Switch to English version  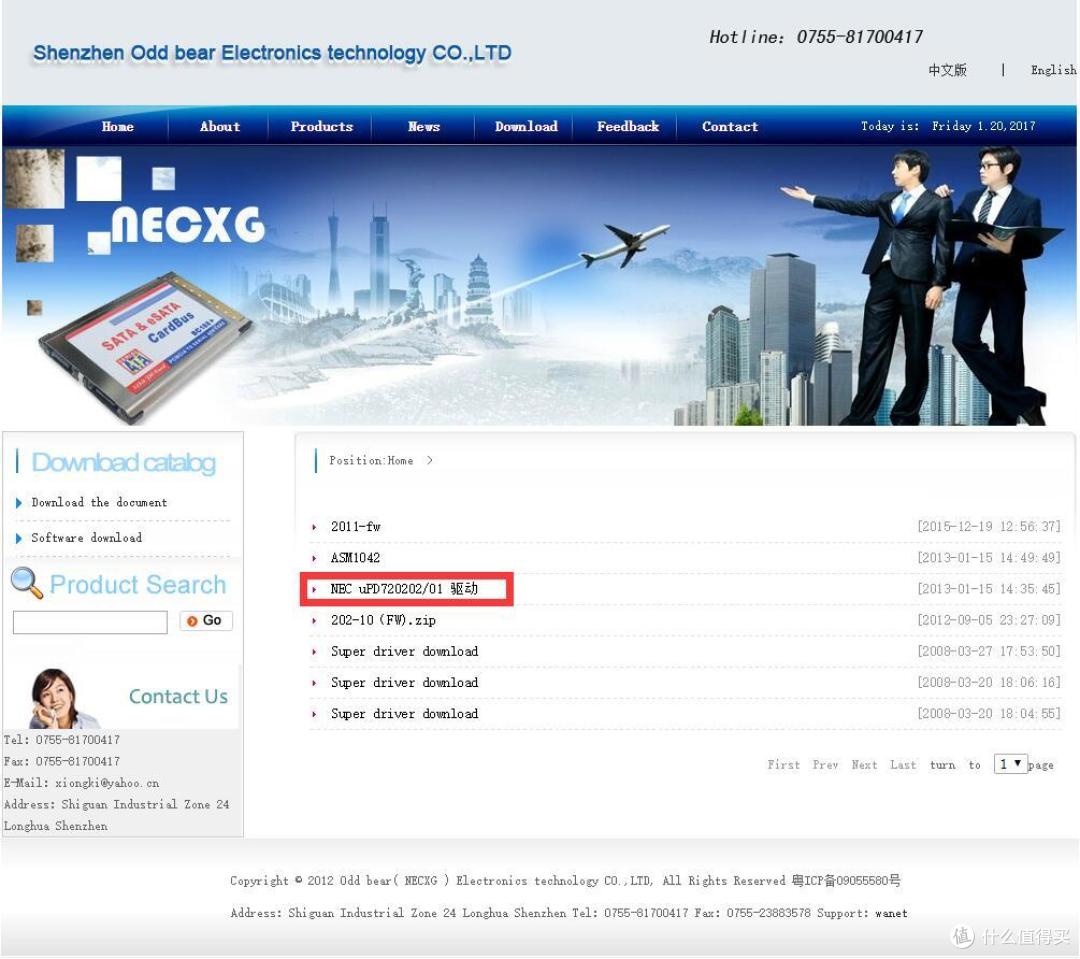[x=1053, y=70]
